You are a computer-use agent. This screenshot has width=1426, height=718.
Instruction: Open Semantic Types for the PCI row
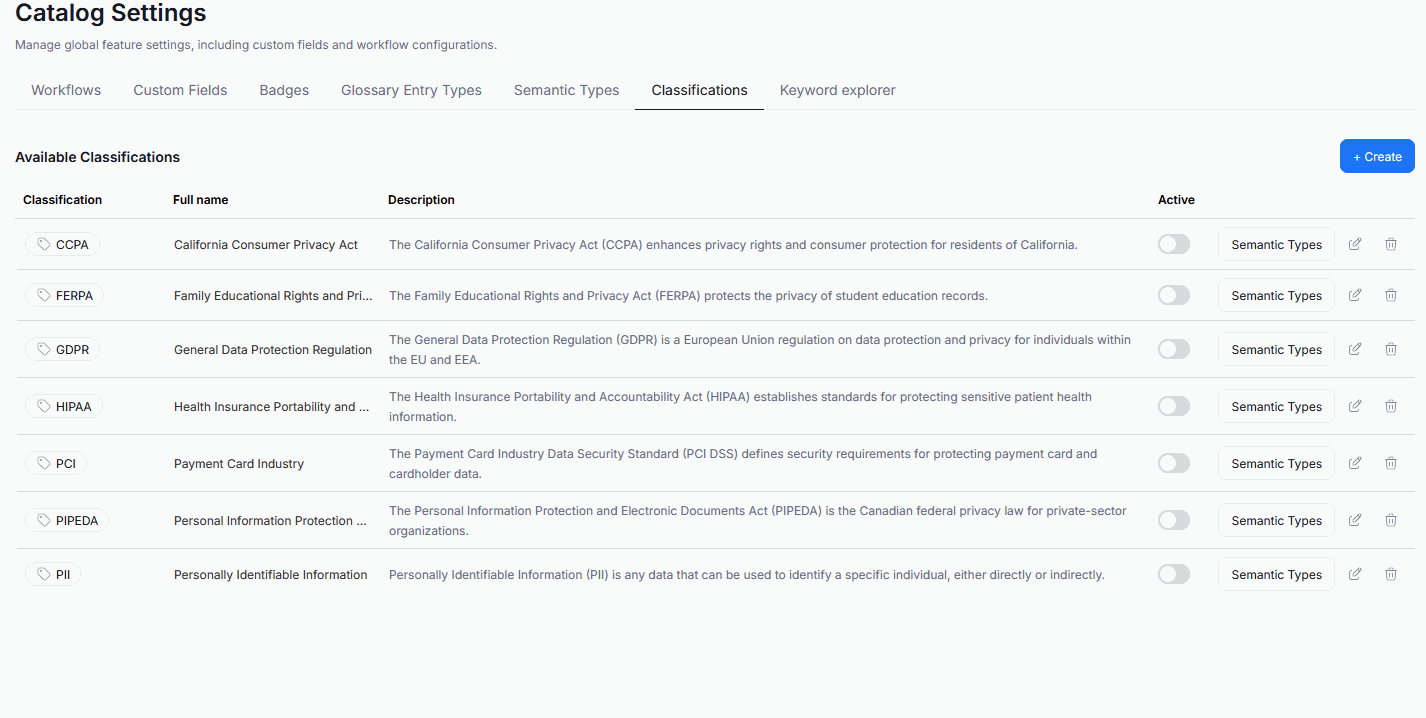click(1276, 464)
